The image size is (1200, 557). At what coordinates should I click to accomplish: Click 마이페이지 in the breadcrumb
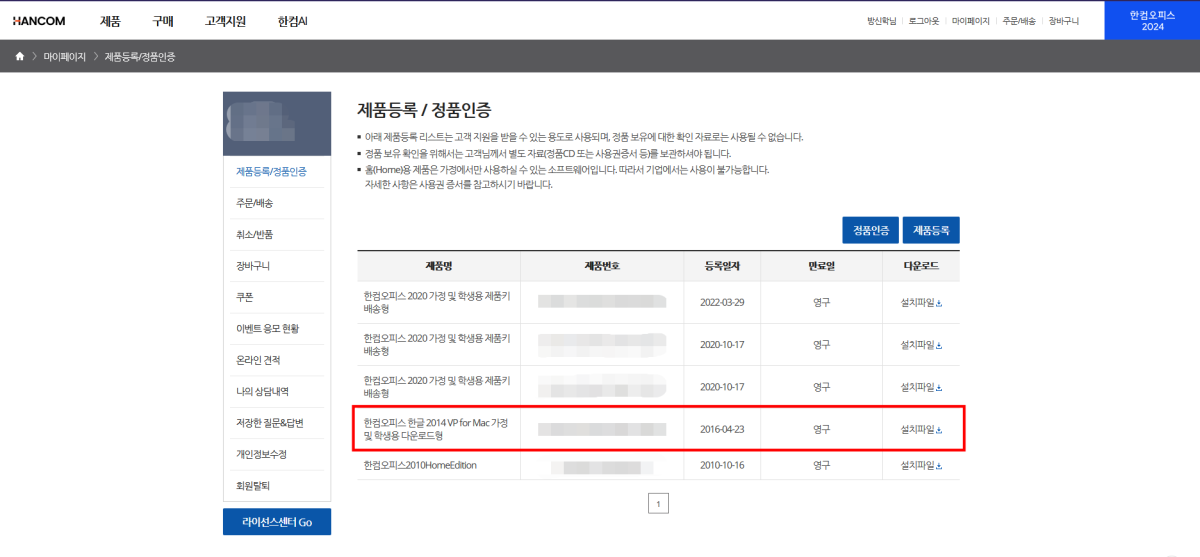(x=64, y=57)
